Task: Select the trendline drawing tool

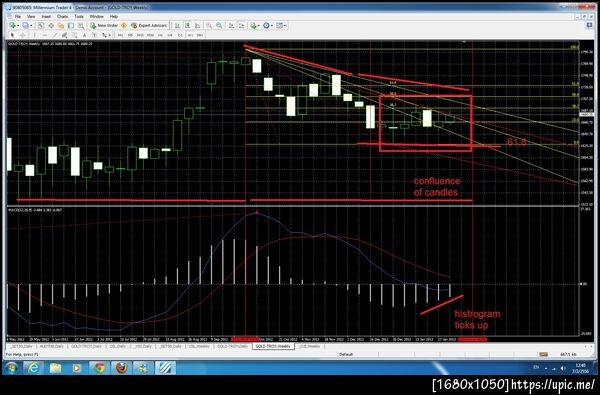Action: (x=55, y=35)
